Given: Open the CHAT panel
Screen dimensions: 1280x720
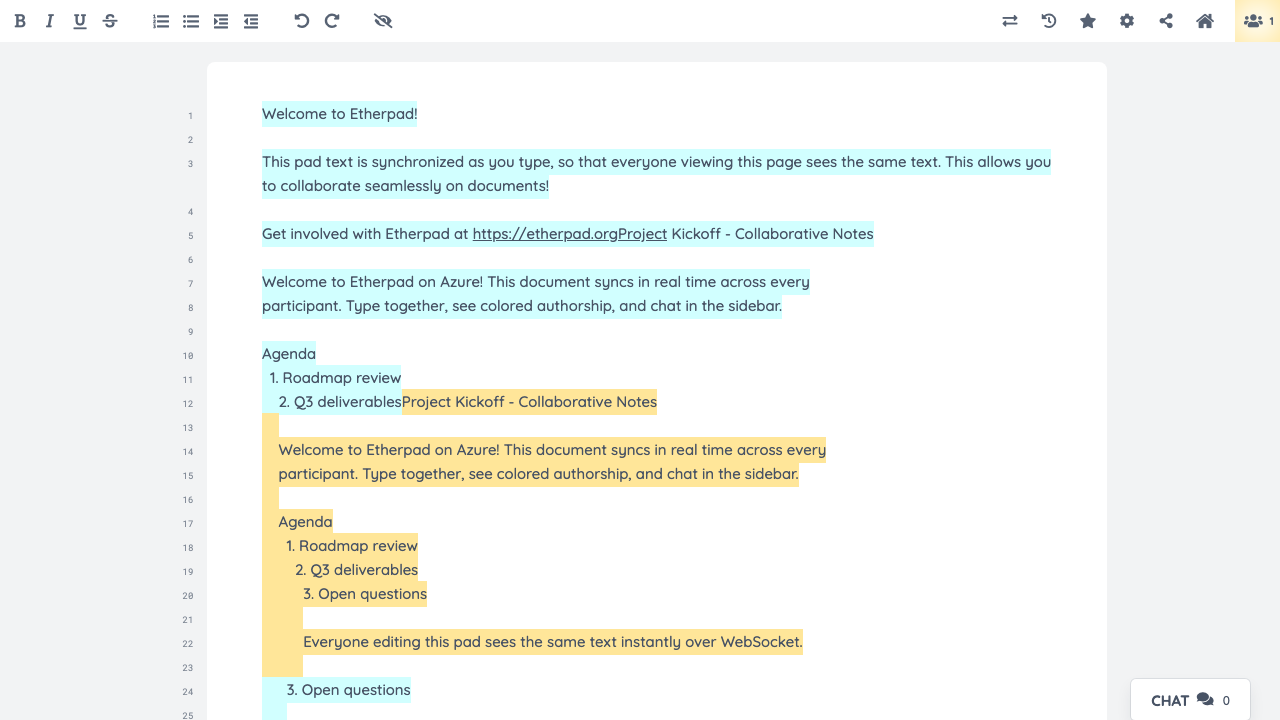Looking at the screenshot, I should click(x=1190, y=700).
